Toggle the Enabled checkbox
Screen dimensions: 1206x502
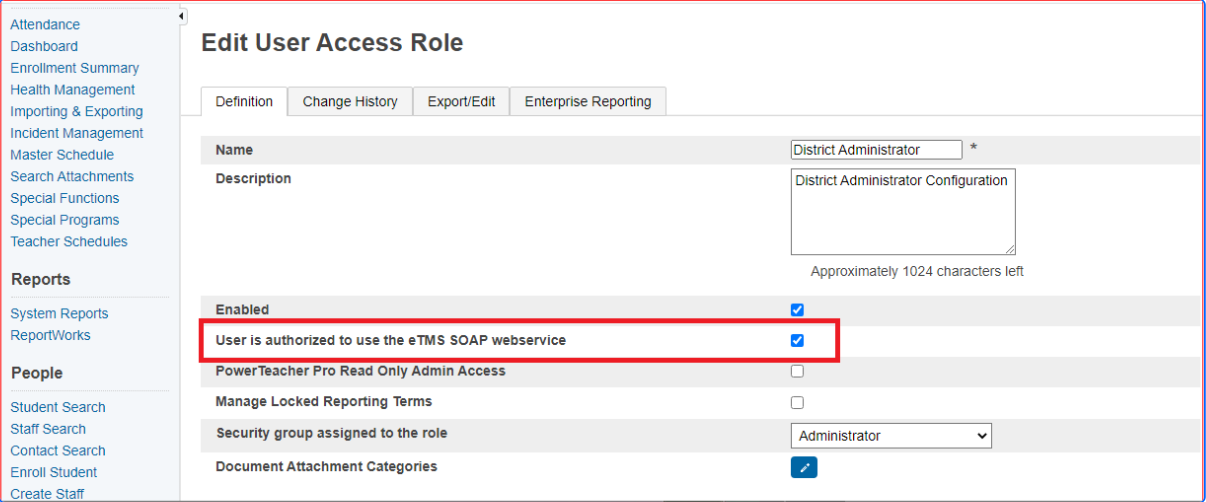(797, 310)
